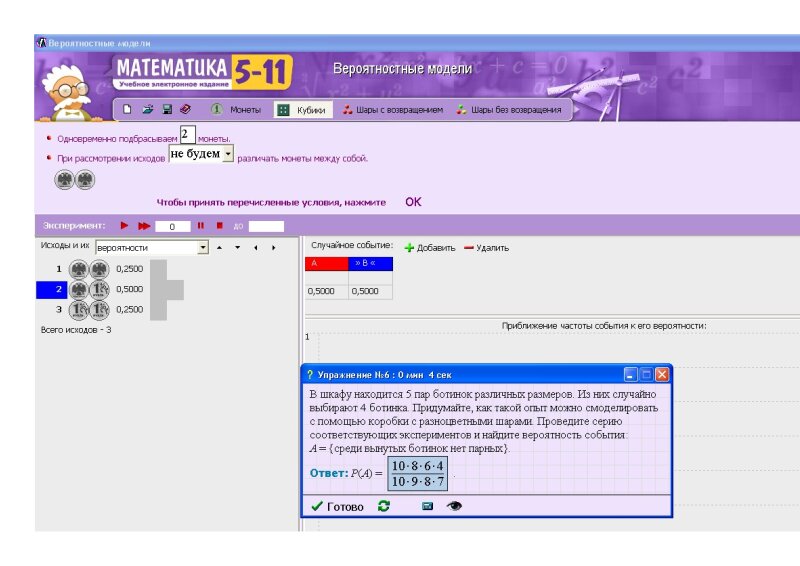Screen dimensions: 800x566
Task: Click the green refresh icon in the exercise window
Action: [x=384, y=507]
